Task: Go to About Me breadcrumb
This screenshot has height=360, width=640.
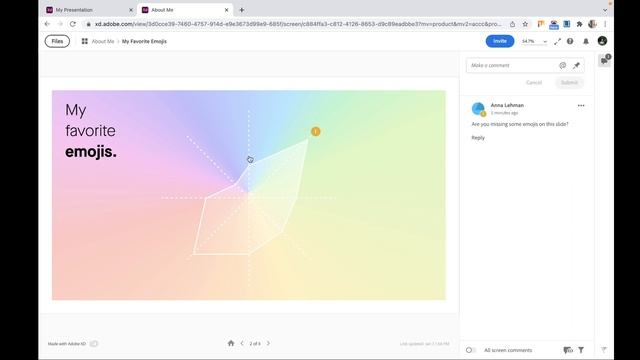Action: [103, 41]
